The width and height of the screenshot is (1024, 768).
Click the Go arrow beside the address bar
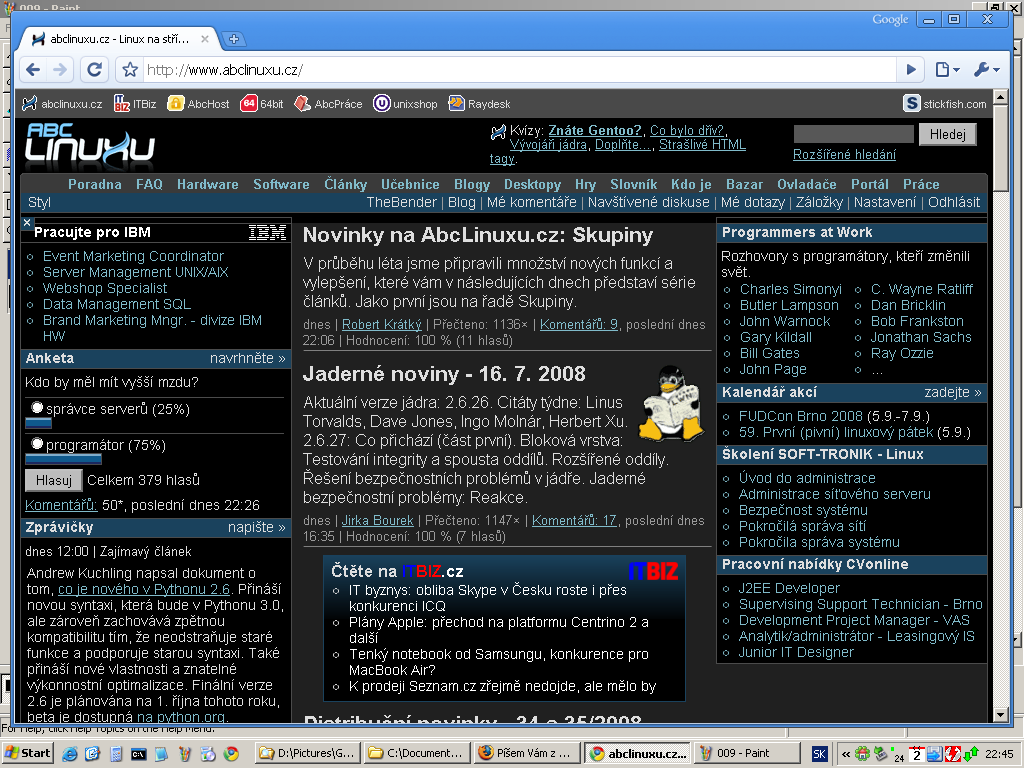[911, 69]
